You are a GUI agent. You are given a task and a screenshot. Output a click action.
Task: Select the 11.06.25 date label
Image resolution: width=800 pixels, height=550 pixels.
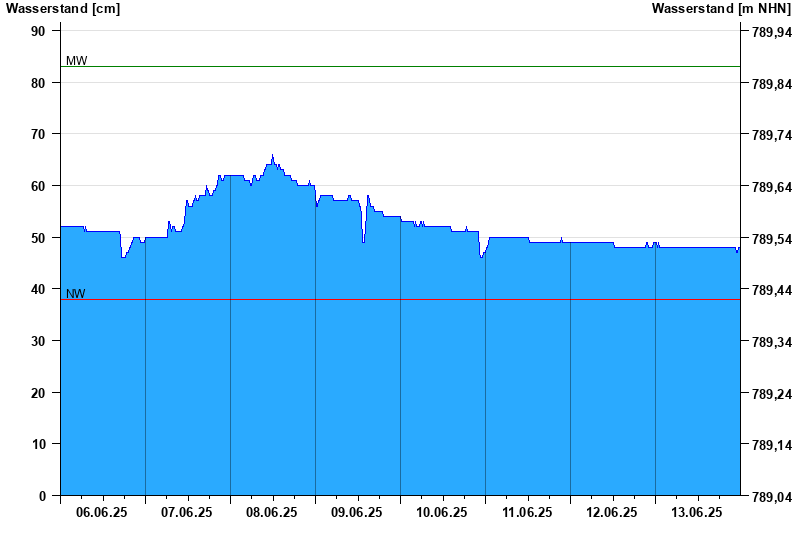coord(527,513)
